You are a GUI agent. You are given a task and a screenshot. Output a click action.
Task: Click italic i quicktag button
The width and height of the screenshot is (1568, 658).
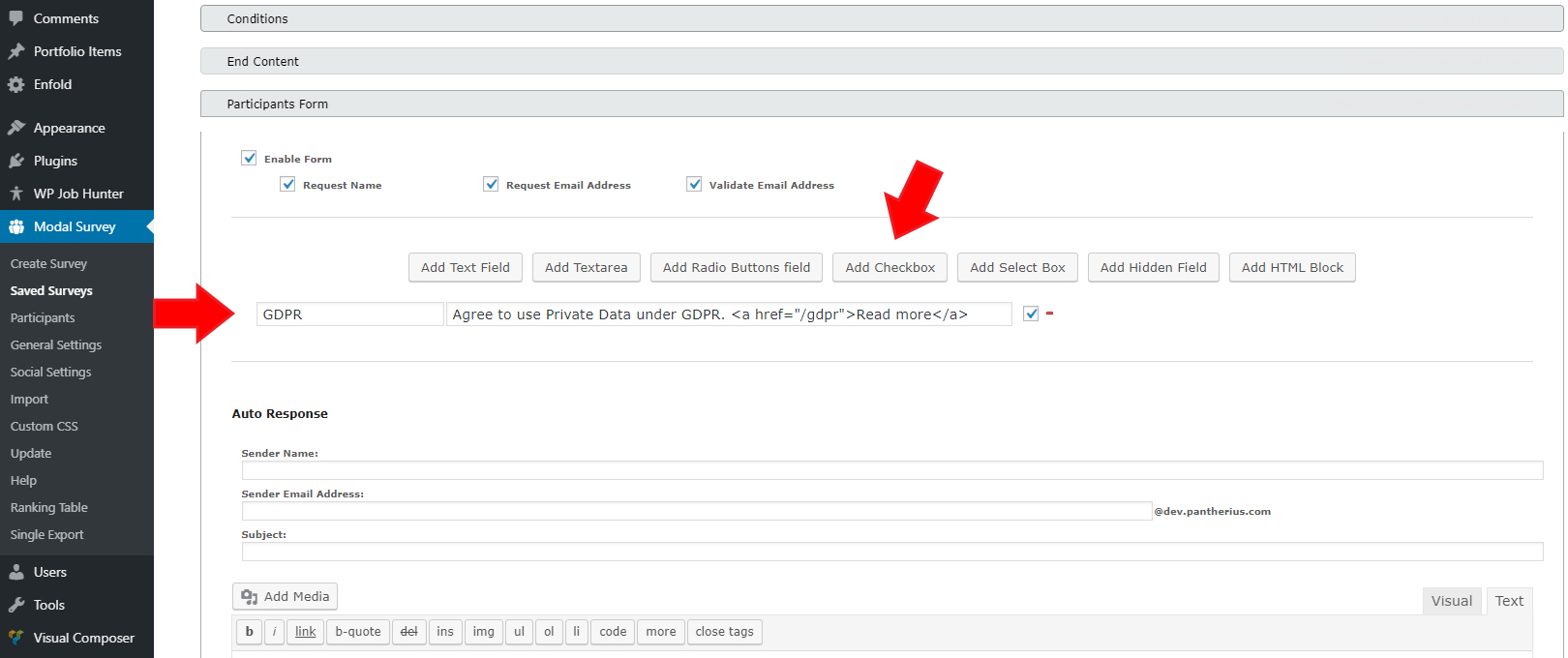tap(274, 632)
